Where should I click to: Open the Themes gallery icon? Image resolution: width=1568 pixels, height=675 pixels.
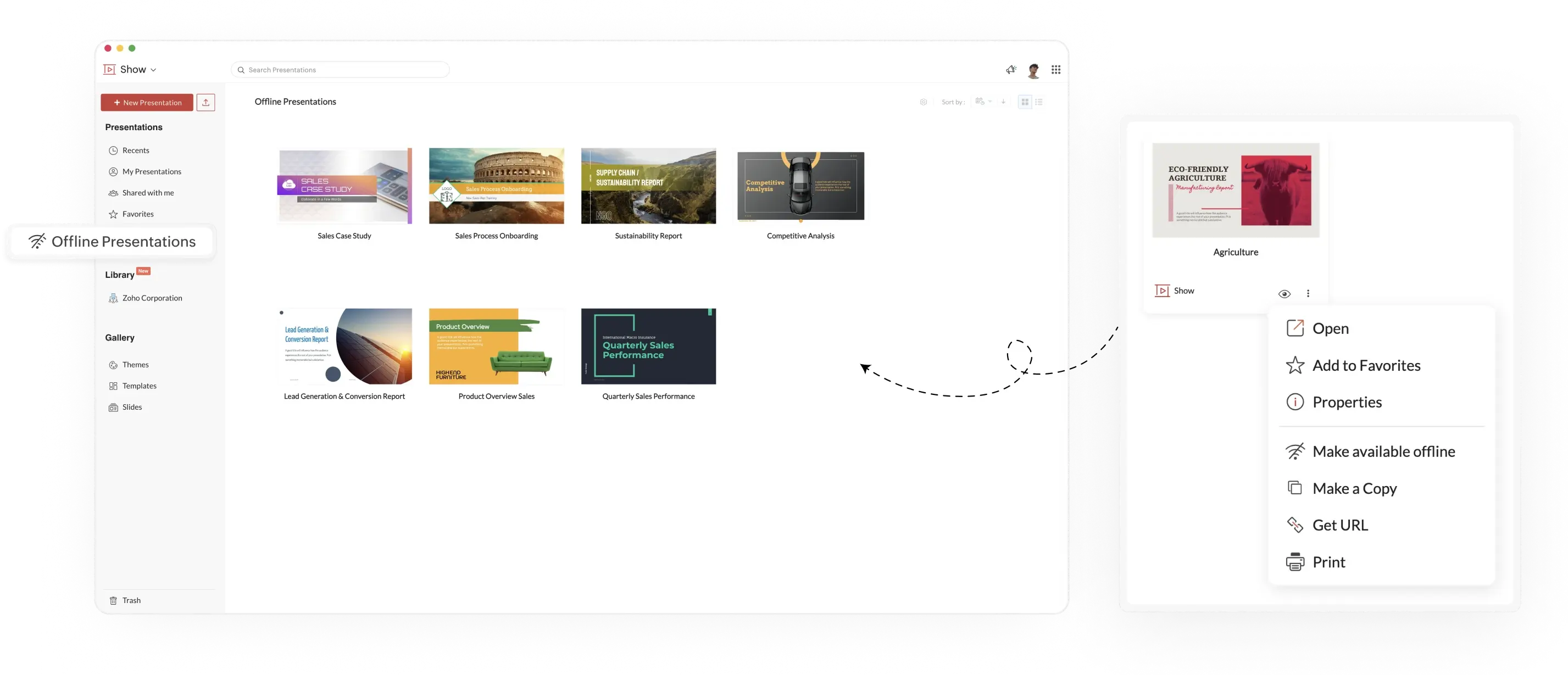[x=114, y=364]
